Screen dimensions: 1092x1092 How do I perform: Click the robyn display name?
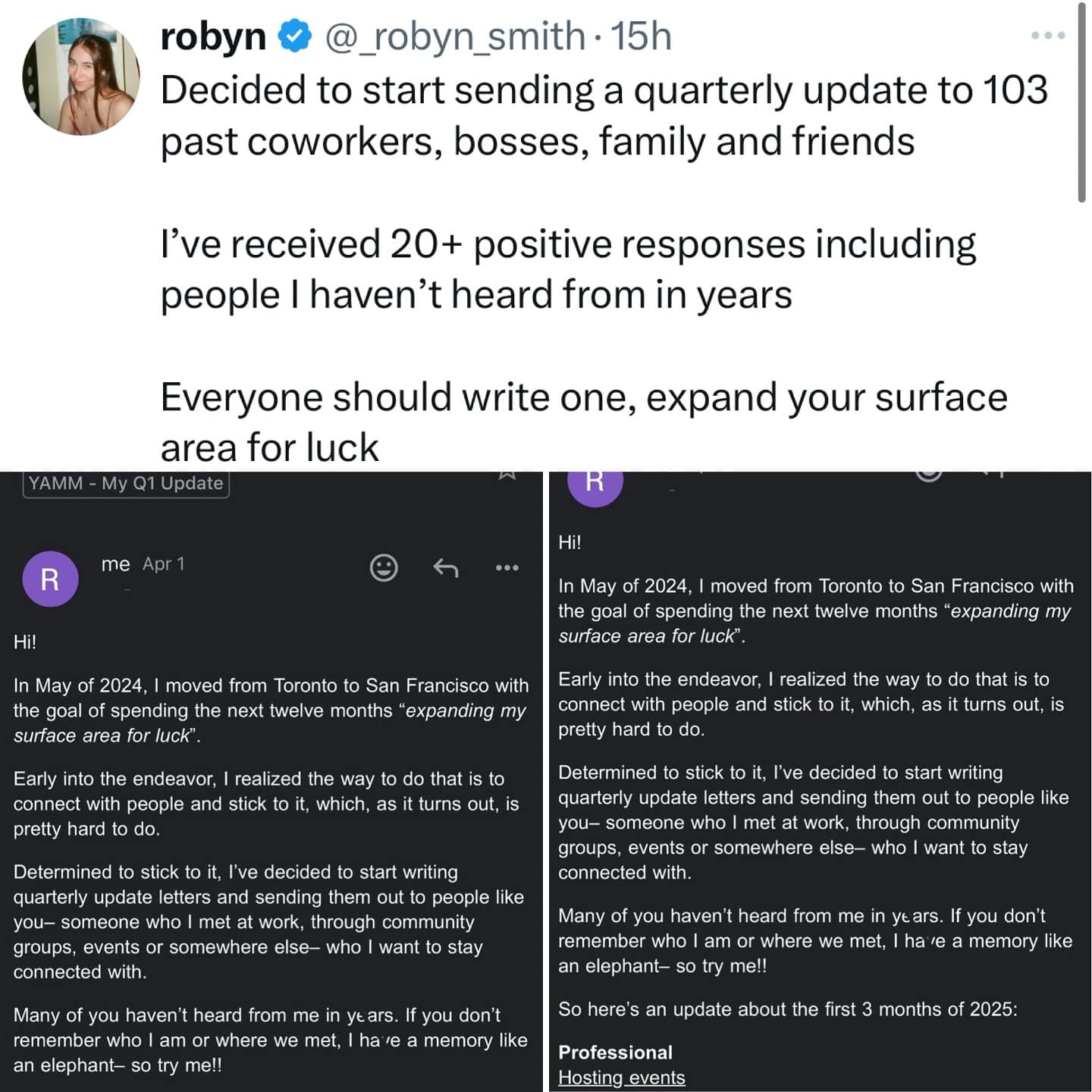point(213,36)
